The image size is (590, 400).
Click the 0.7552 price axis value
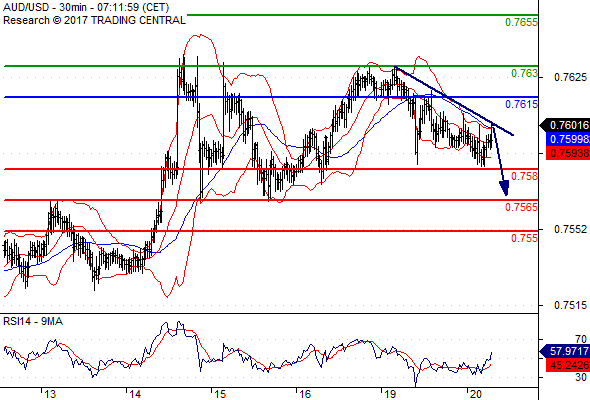(x=570, y=229)
